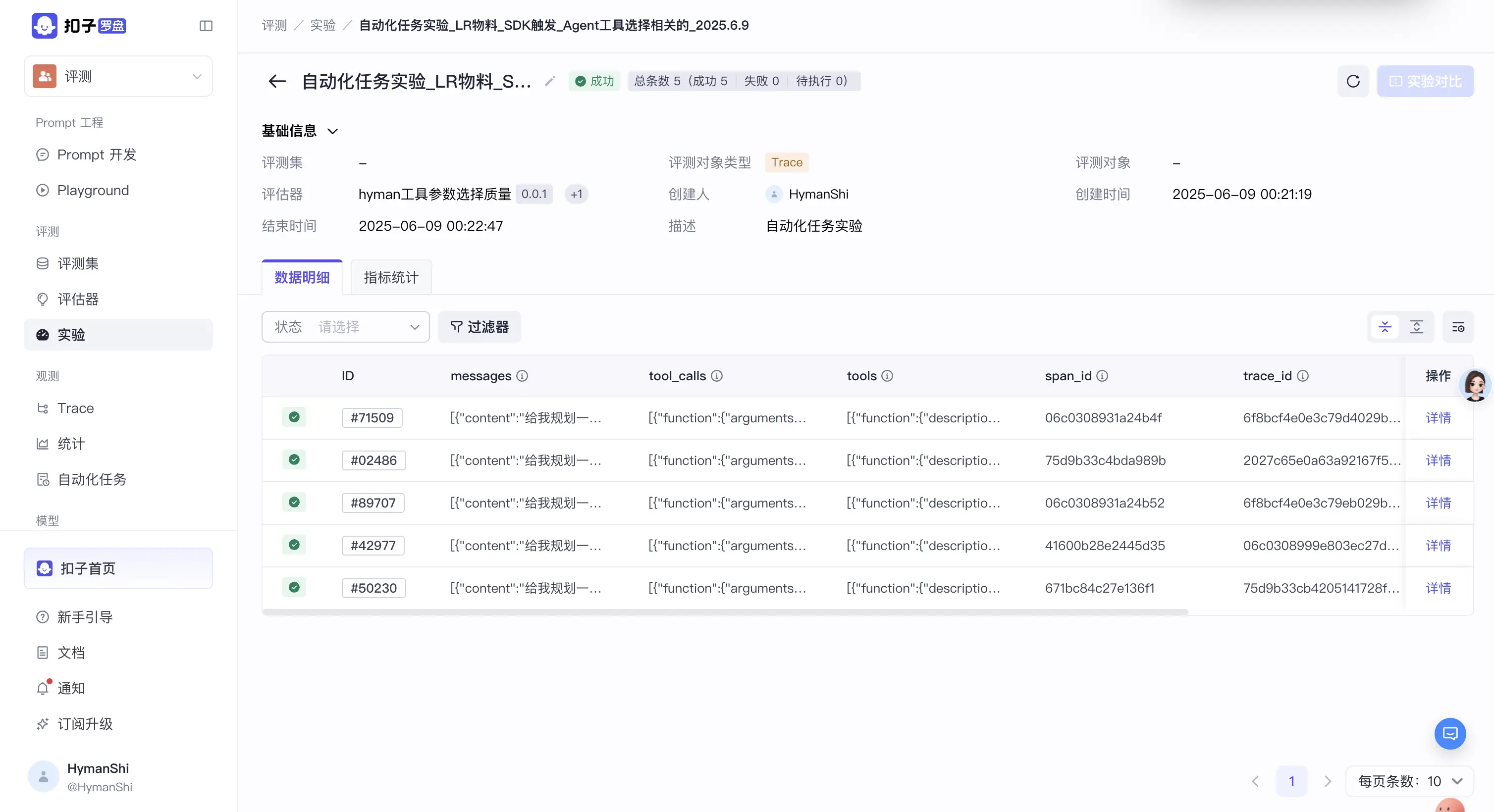Show info tooltip for tool_calls column
The height and width of the screenshot is (812, 1494).
tap(717, 376)
